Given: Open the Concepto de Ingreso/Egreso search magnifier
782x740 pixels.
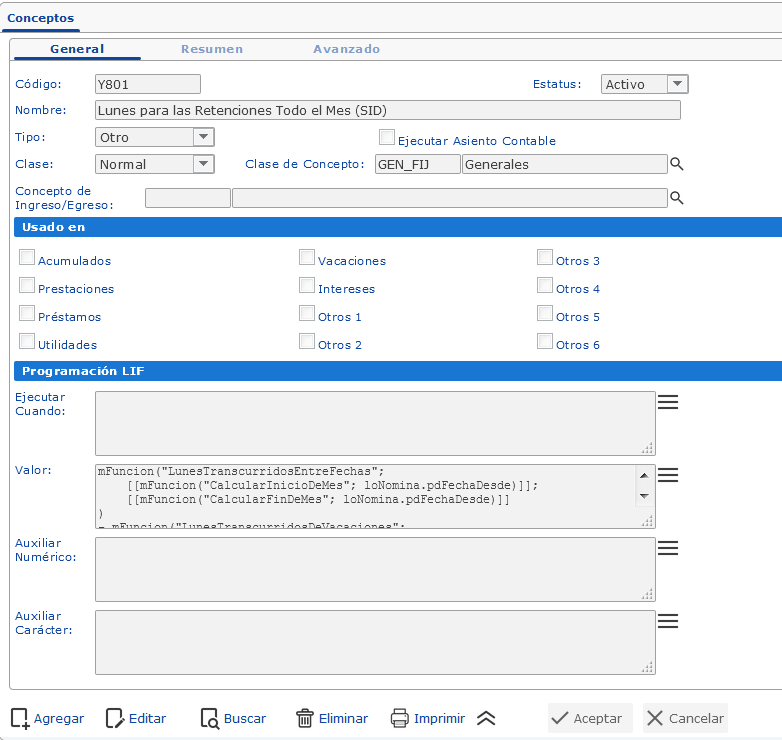Looking at the screenshot, I should click(x=677, y=198).
